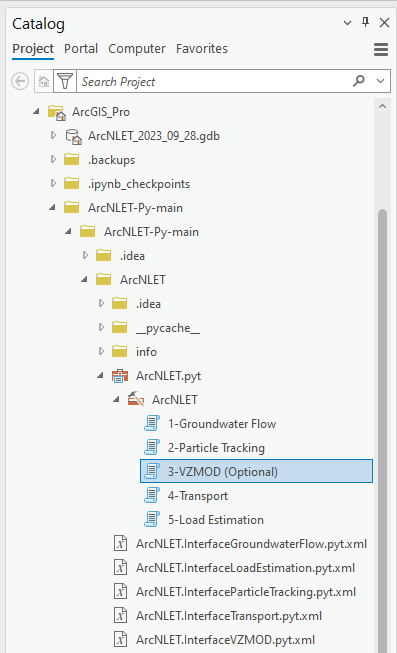
Task: Select the 5-Load Estimation tool label
Action: [x=216, y=520]
